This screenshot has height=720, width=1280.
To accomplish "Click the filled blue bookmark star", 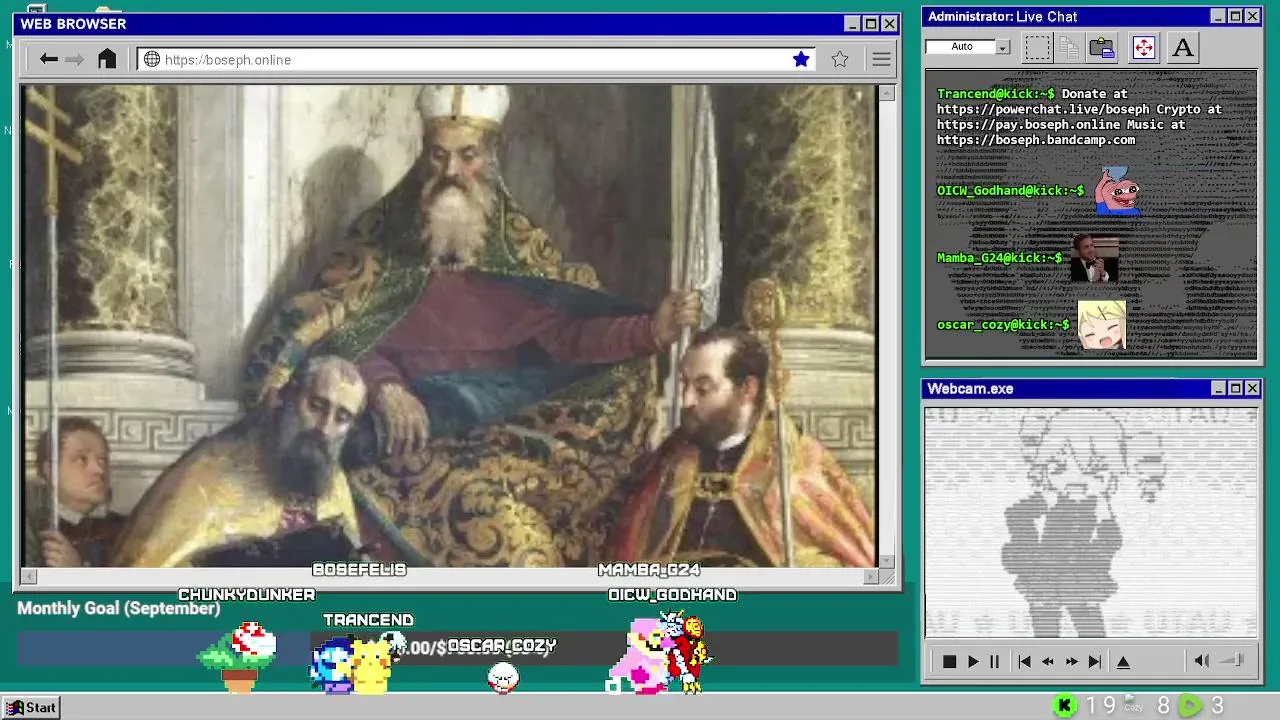I will [801, 59].
